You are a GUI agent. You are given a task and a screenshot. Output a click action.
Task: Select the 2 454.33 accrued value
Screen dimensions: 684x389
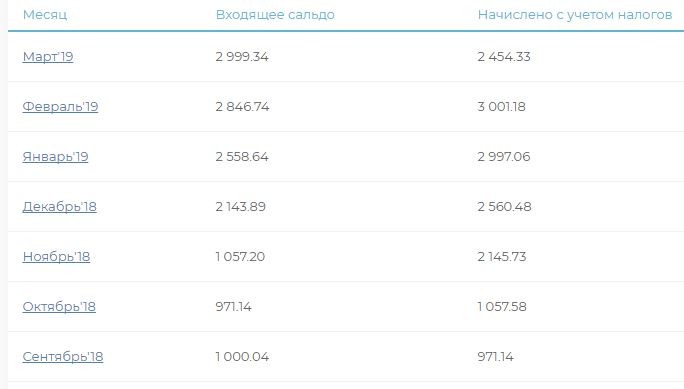(504, 57)
